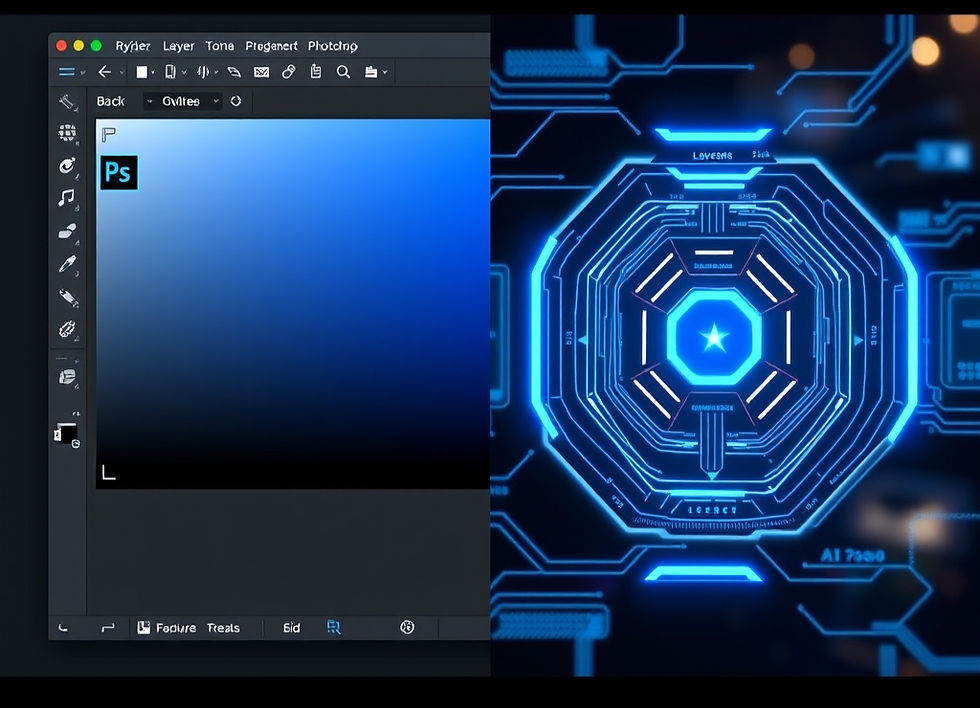
Task: Click the envelope mail icon
Action: point(261,72)
